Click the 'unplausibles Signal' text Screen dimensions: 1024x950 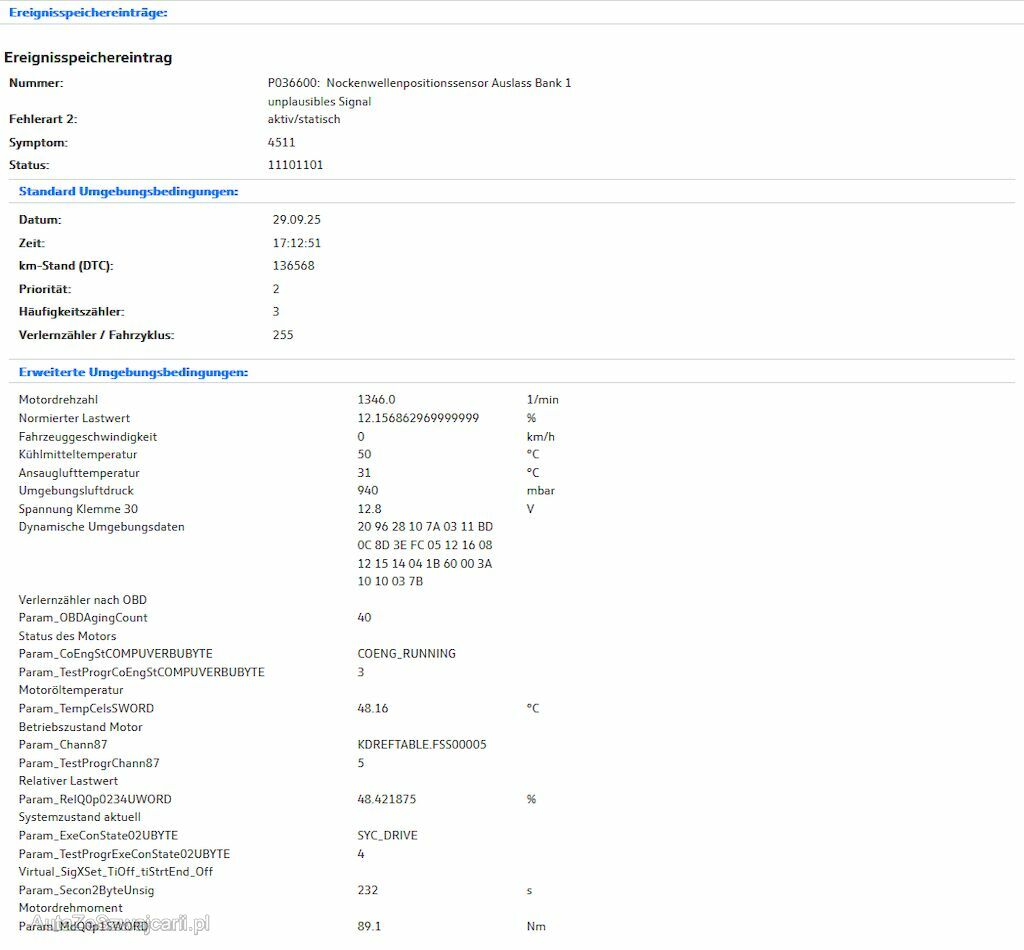[x=319, y=101]
